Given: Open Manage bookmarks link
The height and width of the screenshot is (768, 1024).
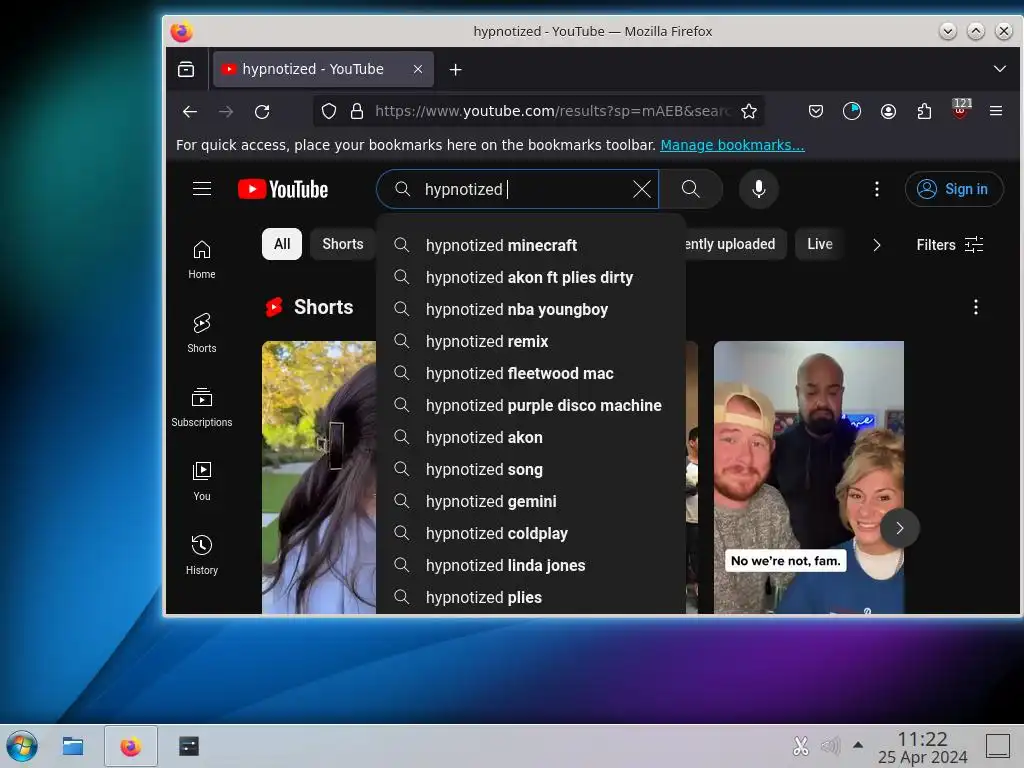Looking at the screenshot, I should (x=732, y=145).
